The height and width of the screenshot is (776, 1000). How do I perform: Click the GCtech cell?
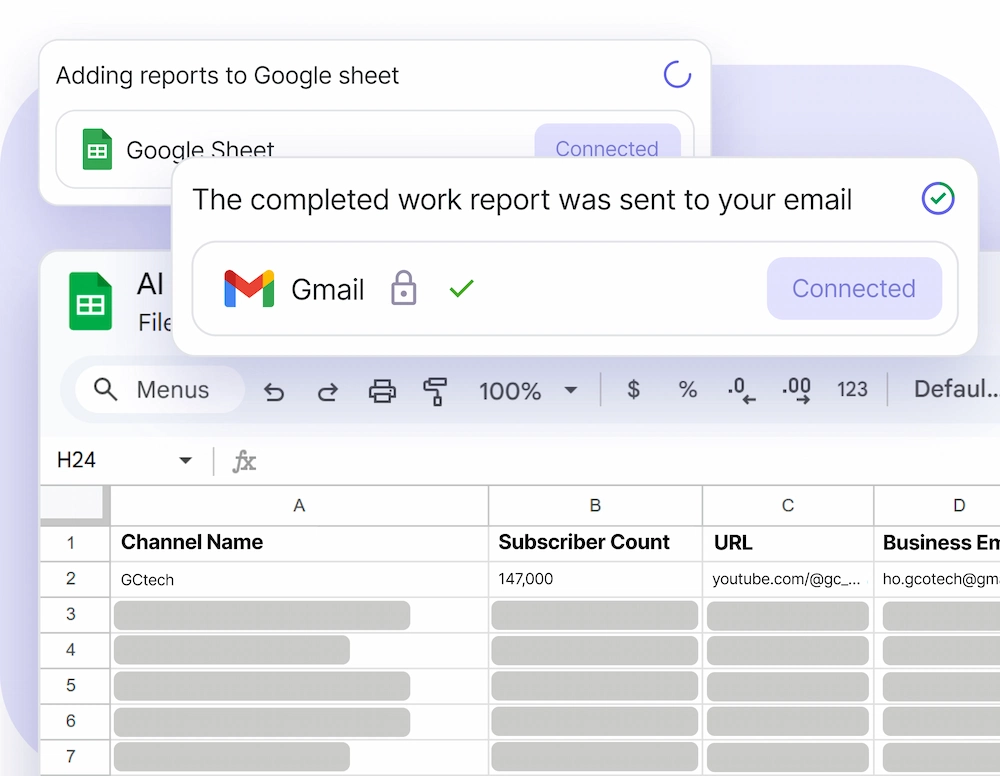point(299,579)
